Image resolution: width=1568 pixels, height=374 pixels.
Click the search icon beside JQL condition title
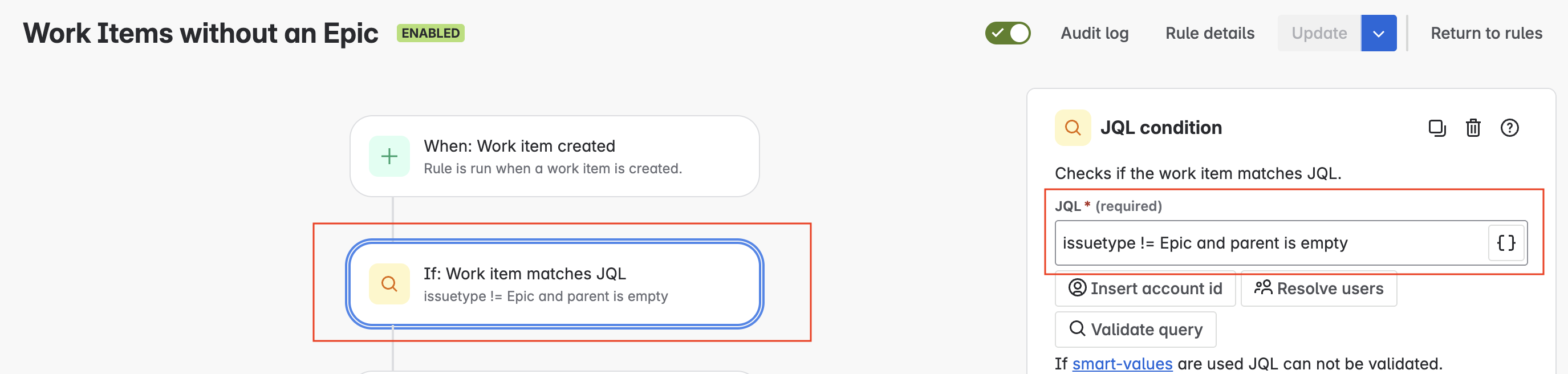[1073, 128]
